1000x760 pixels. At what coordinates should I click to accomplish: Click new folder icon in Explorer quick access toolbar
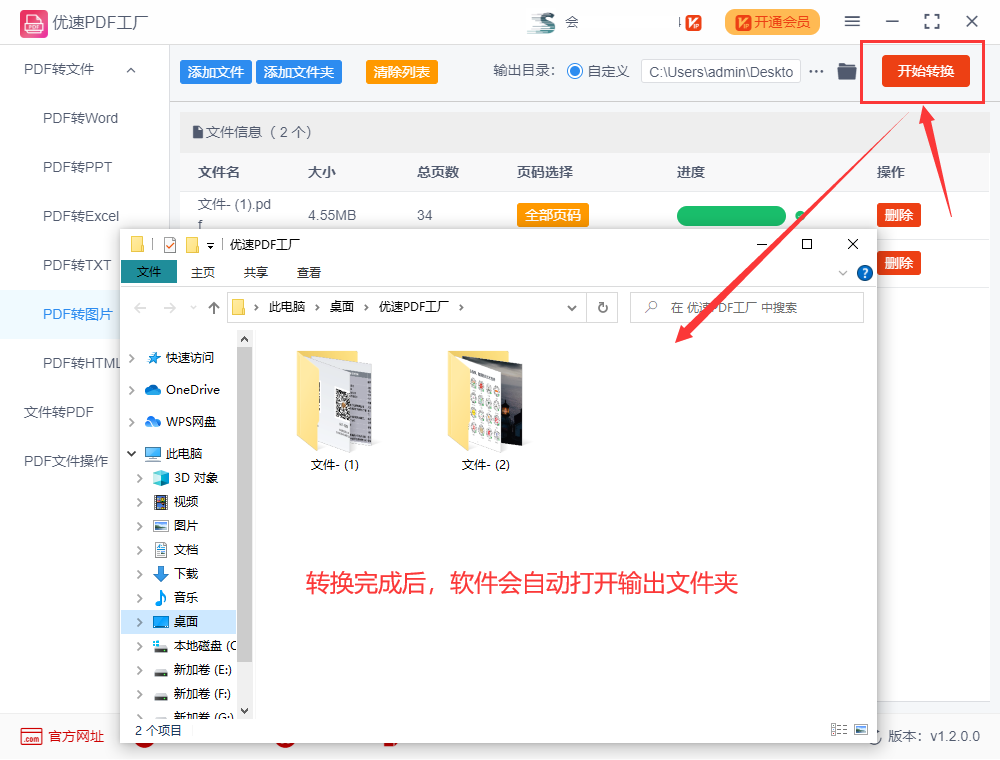(192, 245)
